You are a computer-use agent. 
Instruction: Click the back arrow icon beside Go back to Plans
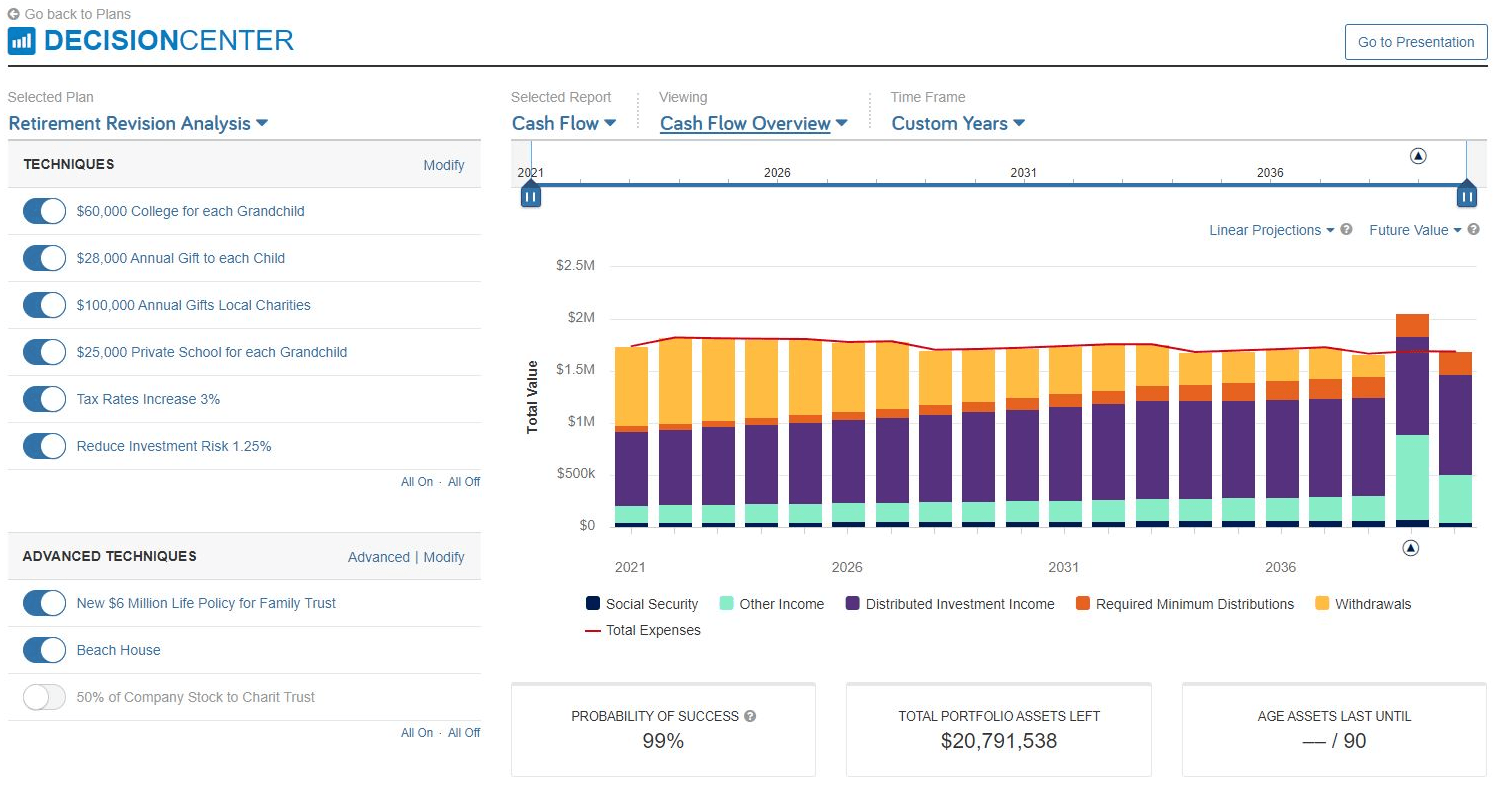(x=13, y=14)
